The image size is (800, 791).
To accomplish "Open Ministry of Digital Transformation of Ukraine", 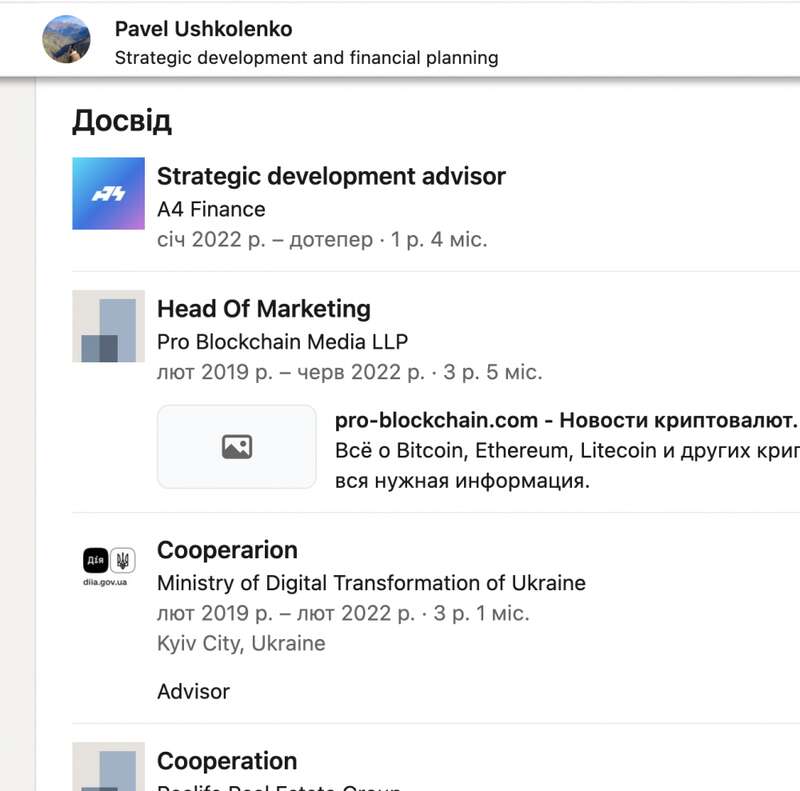I will coord(371,583).
